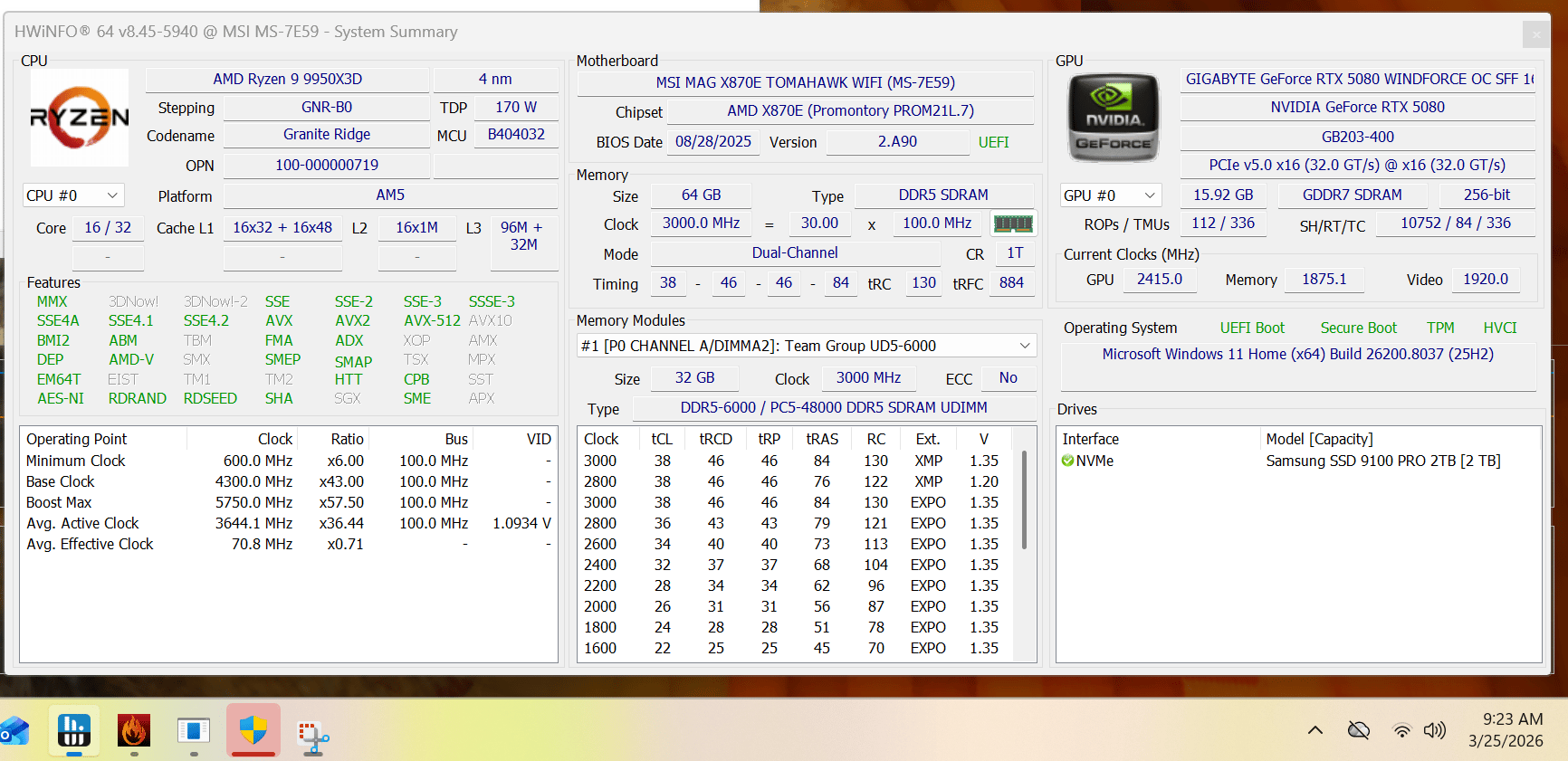Screen dimensions: 1568x761
Task: Open the OneDrive cloud tray icon
Action: tap(1359, 730)
